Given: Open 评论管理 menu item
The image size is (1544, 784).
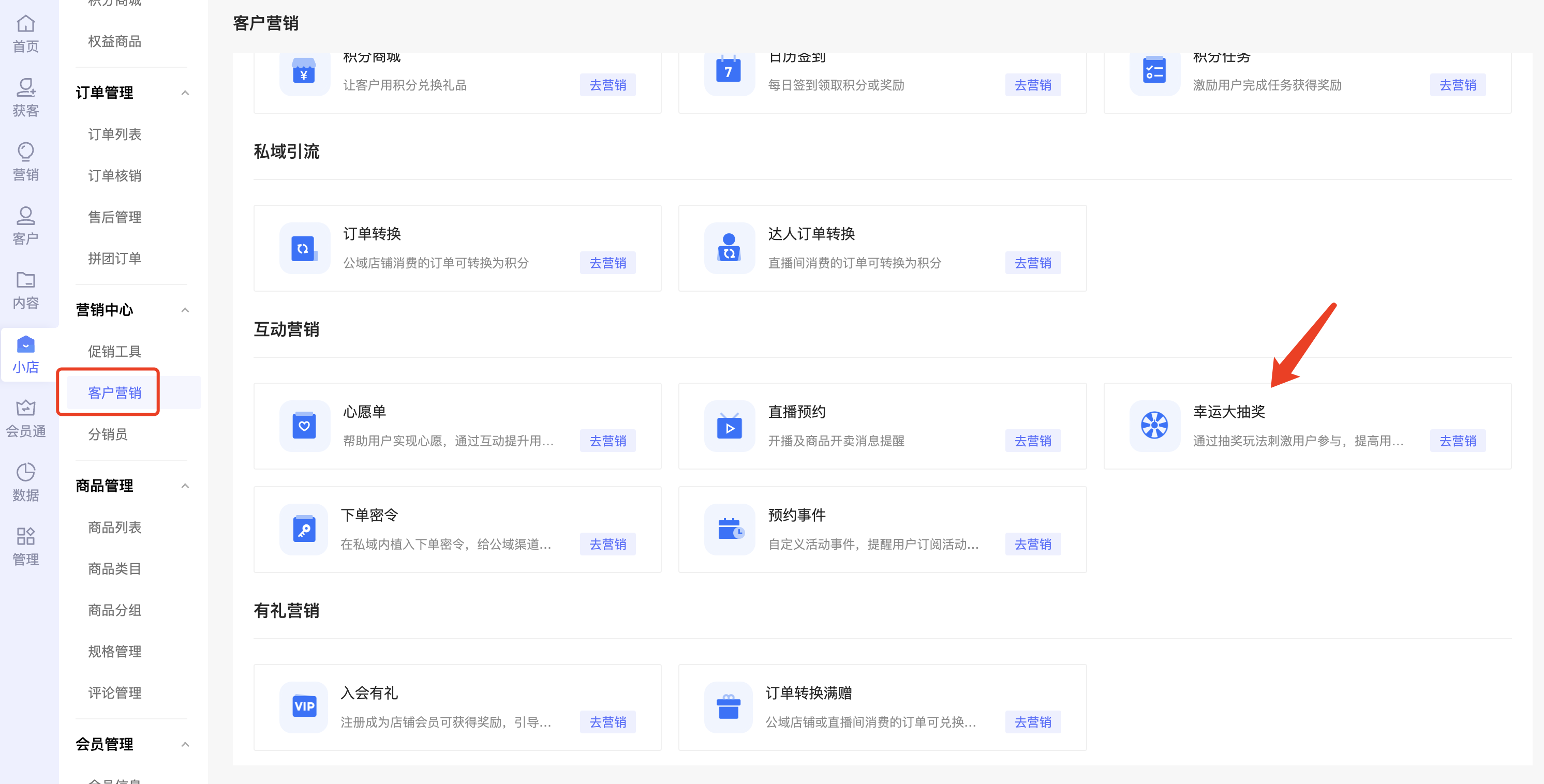Looking at the screenshot, I should (x=114, y=692).
